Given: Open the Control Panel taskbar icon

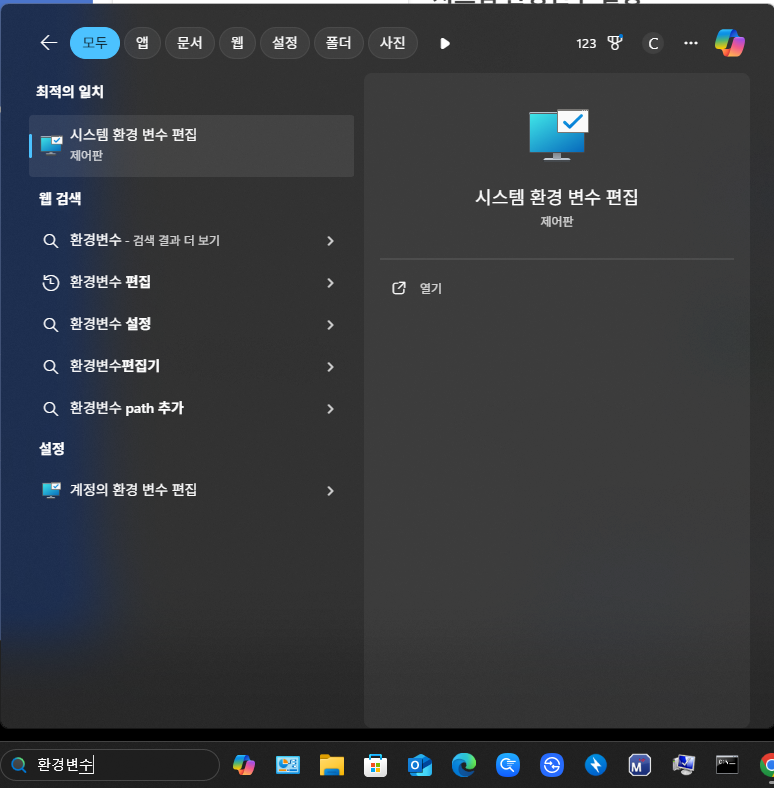Looking at the screenshot, I should (x=287, y=765).
